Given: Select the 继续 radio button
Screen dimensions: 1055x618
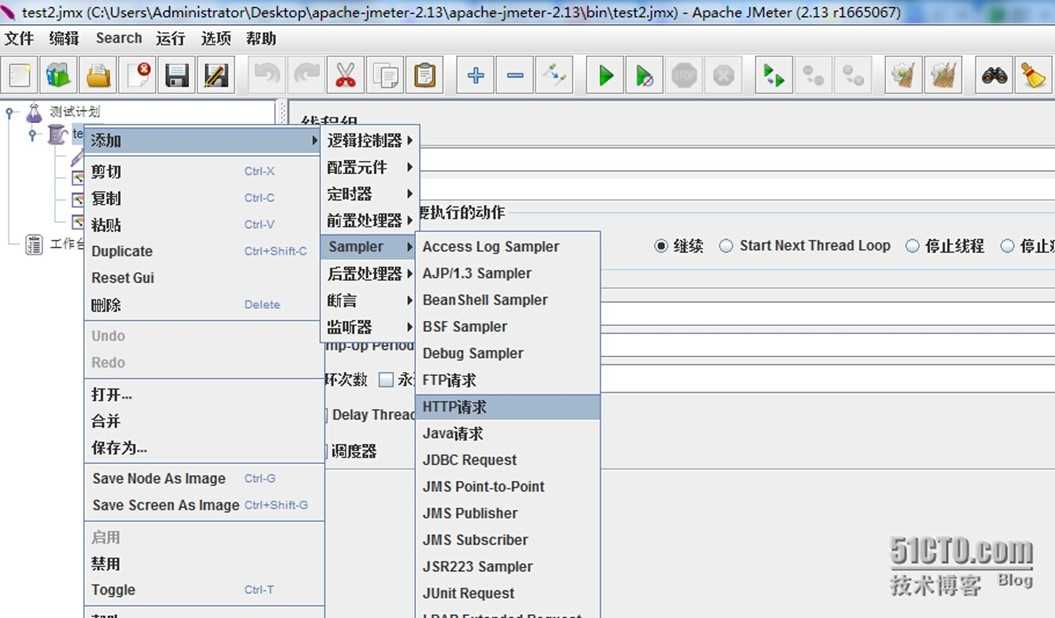Looking at the screenshot, I should (661, 246).
